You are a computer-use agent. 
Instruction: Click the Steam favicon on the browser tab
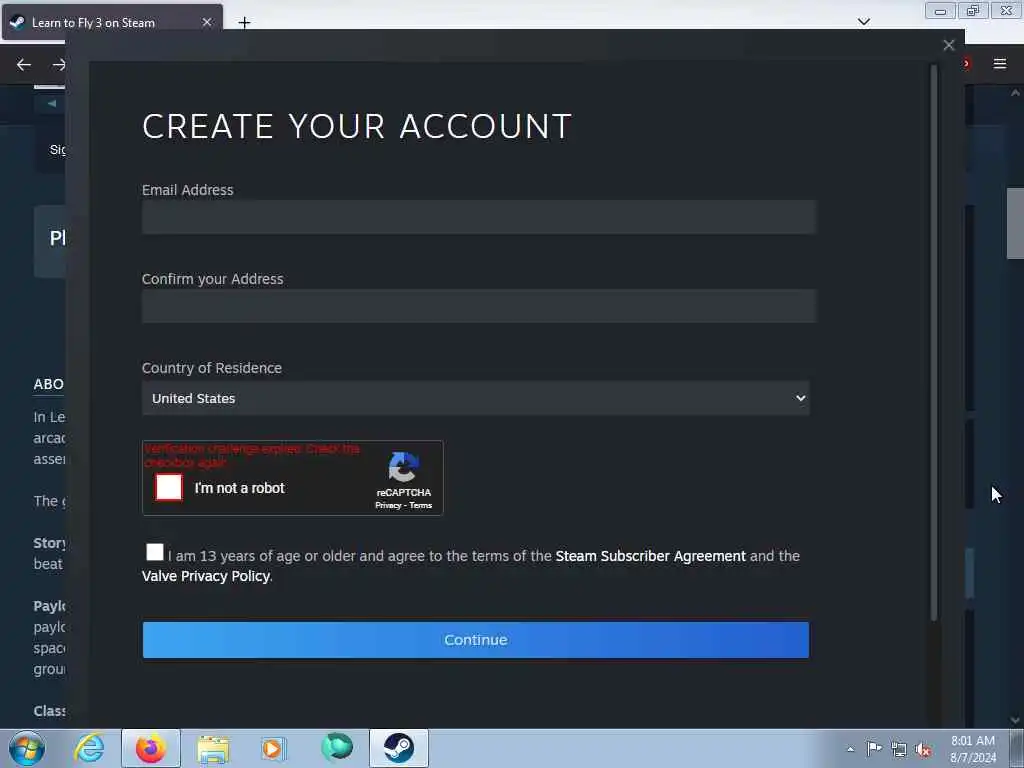(17, 22)
